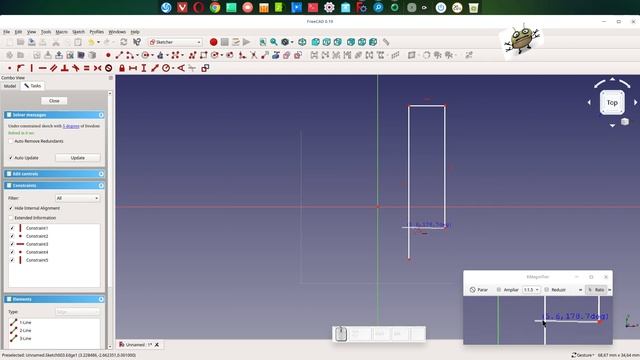Apply the Equal constraint tool
The height and width of the screenshot is (360, 640).
pyautogui.click(x=87, y=68)
